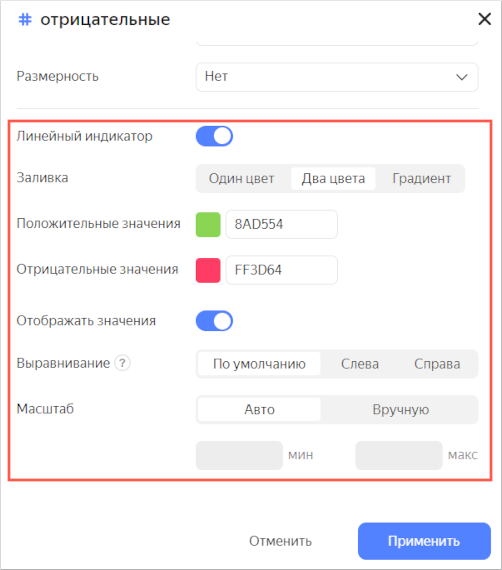Click the 8AD554 hex color field

click(x=282, y=224)
